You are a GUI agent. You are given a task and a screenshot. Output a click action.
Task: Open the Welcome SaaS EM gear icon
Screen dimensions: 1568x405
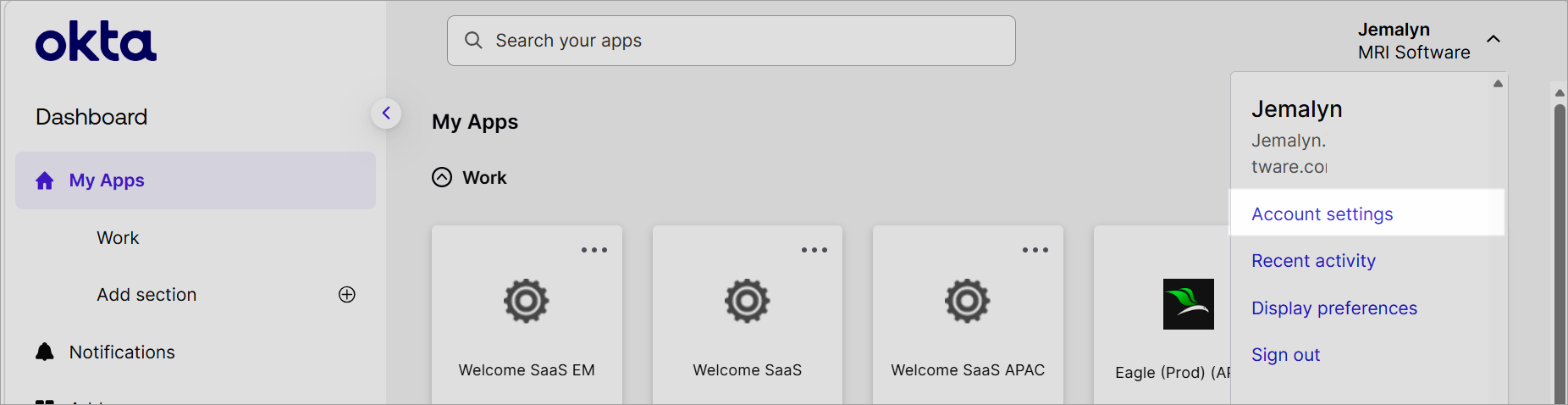[x=527, y=301]
